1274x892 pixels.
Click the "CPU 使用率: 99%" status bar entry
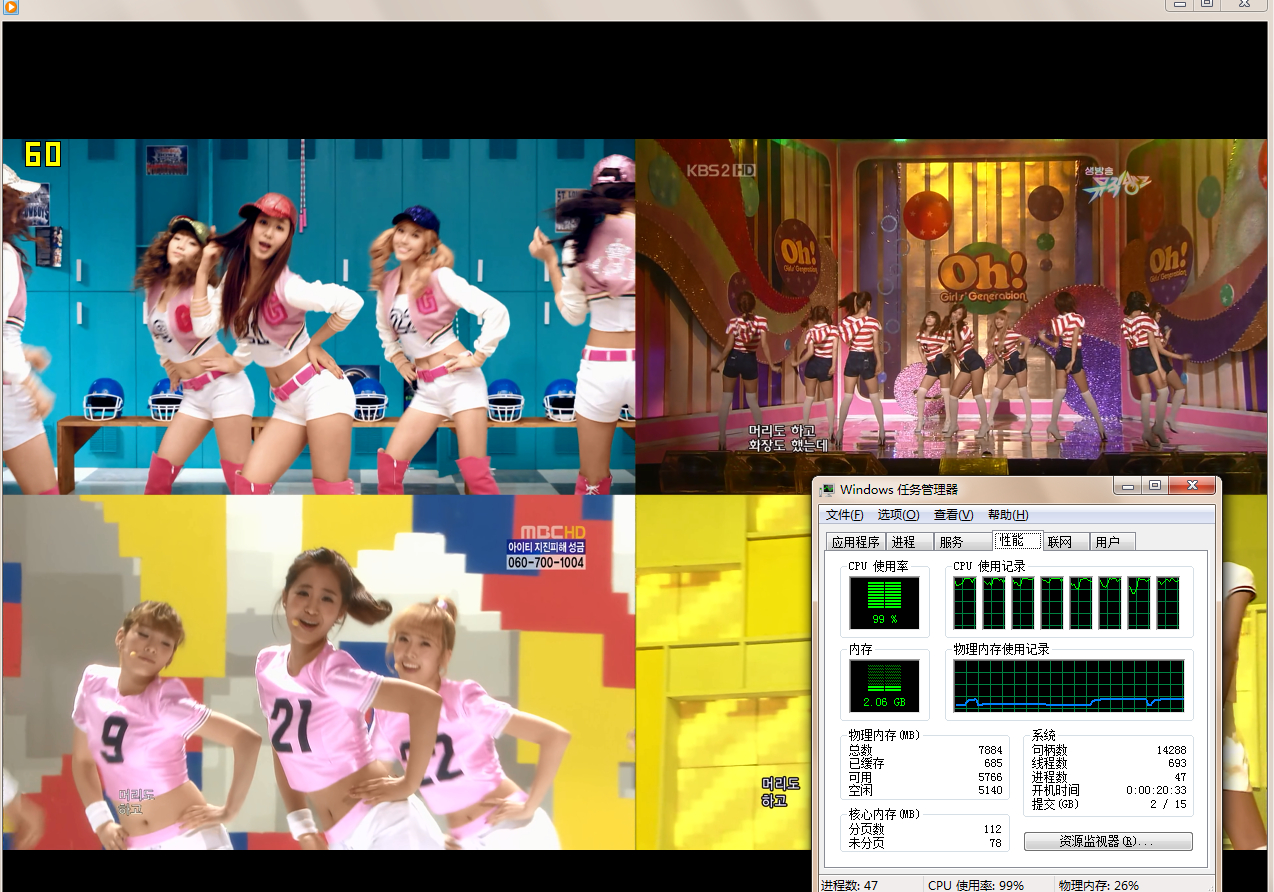(976, 885)
